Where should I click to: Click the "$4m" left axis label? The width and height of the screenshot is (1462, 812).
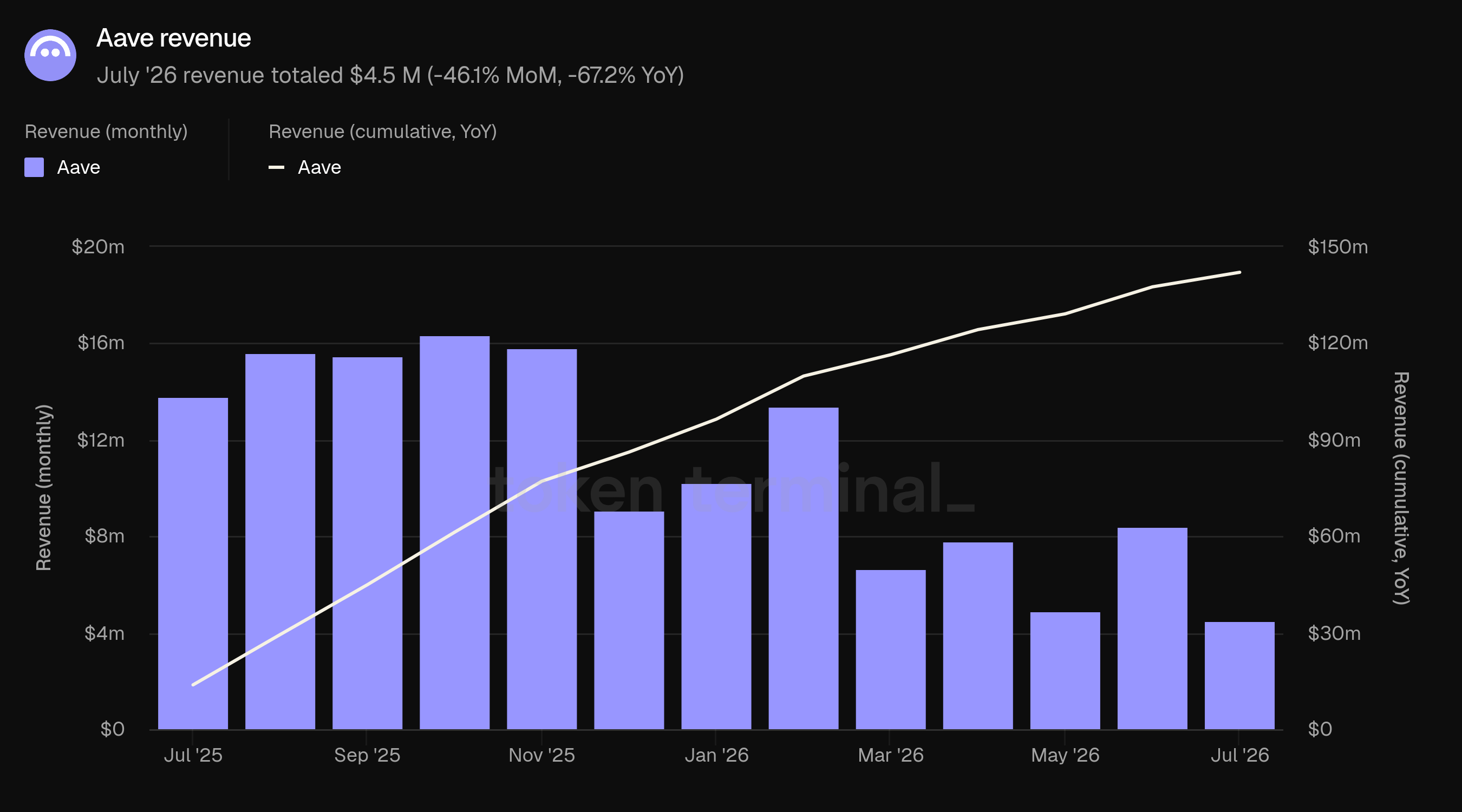point(105,633)
